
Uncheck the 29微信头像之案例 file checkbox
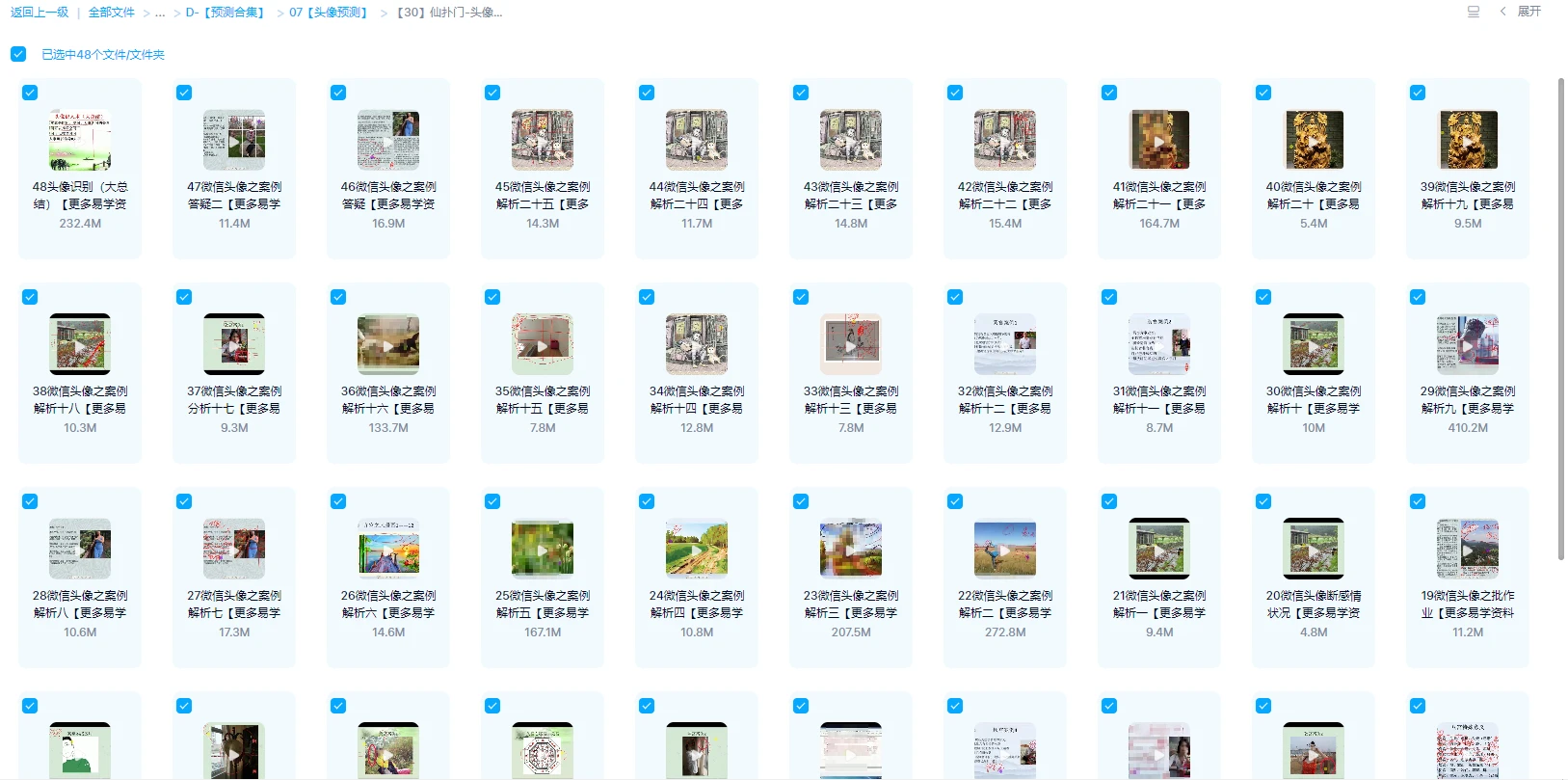pyautogui.click(x=1418, y=297)
